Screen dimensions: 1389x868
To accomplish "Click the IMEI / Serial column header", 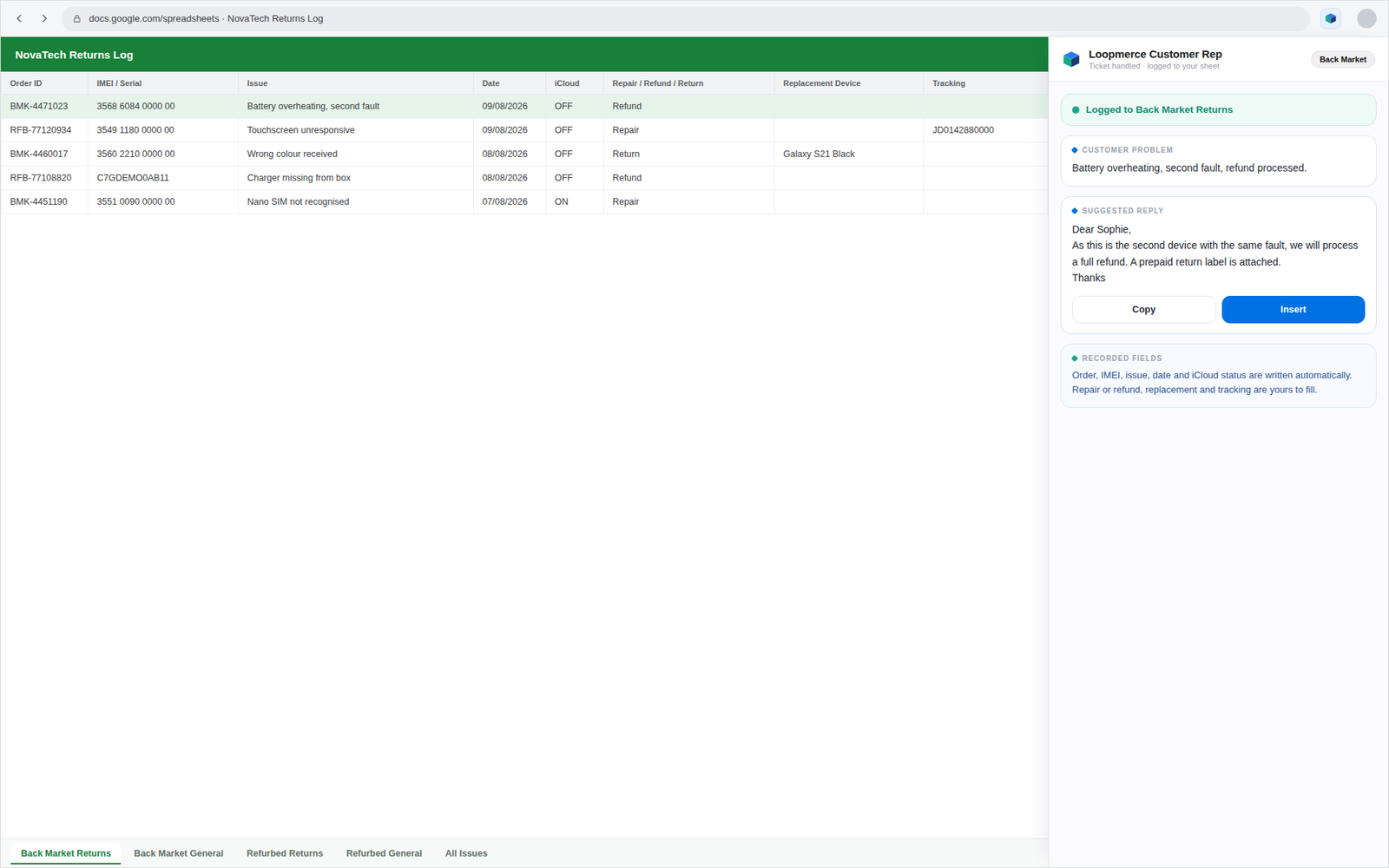I will point(163,83).
